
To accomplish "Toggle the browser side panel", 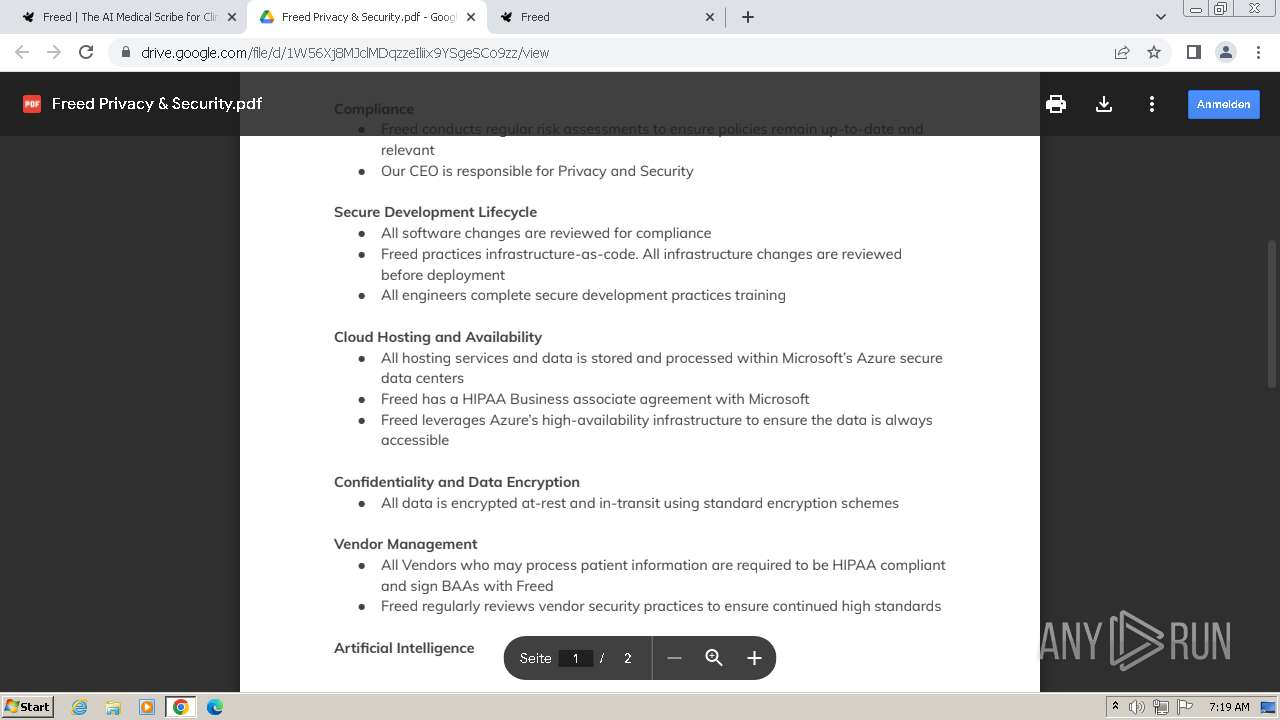I will (1193, 53).
